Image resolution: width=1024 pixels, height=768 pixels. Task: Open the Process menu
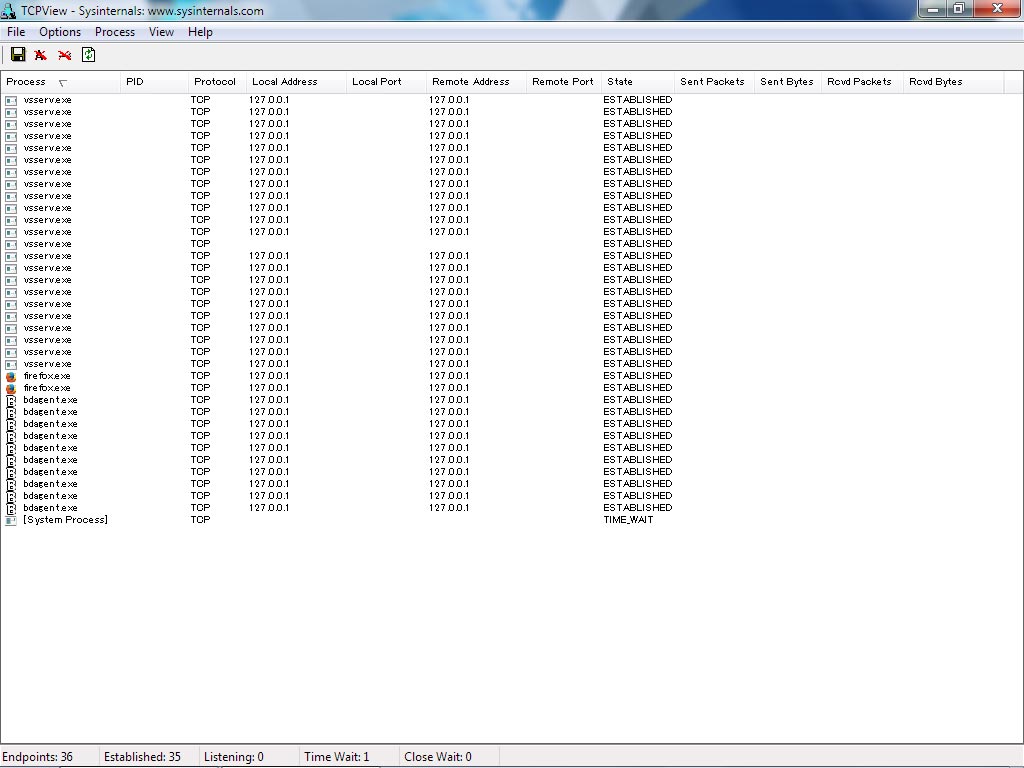[115, 32]
